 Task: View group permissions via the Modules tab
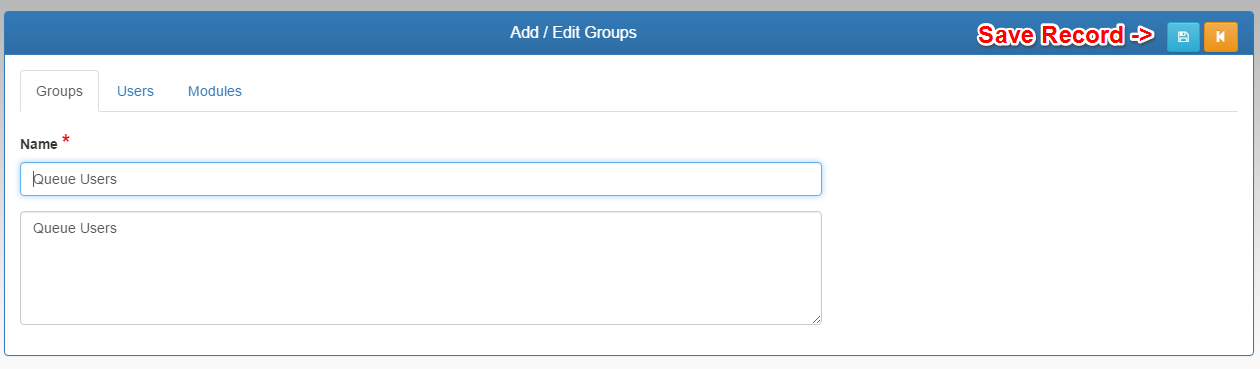[x=215, y=91]
